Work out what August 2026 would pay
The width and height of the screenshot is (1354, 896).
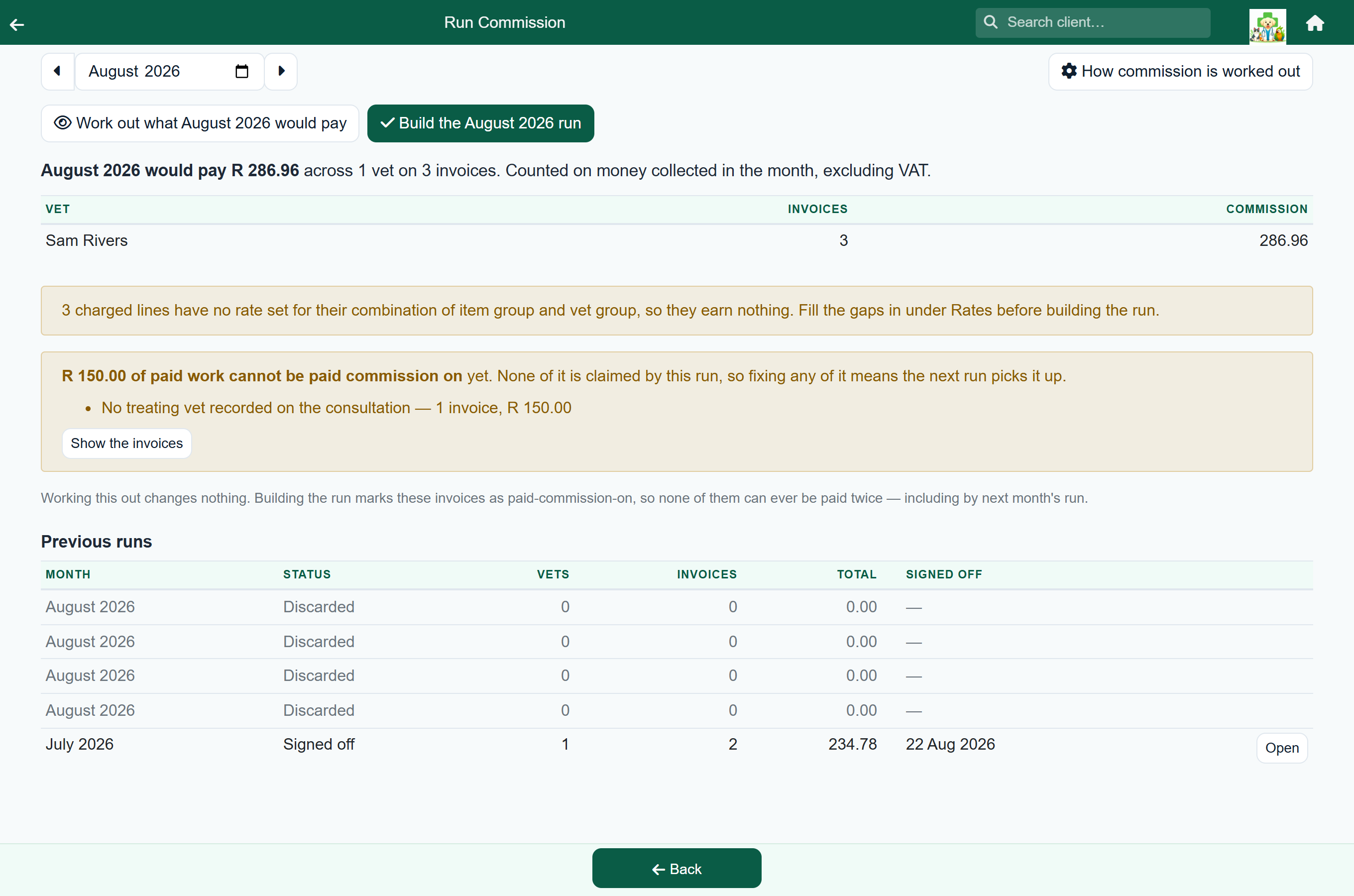tap(200, 123)
